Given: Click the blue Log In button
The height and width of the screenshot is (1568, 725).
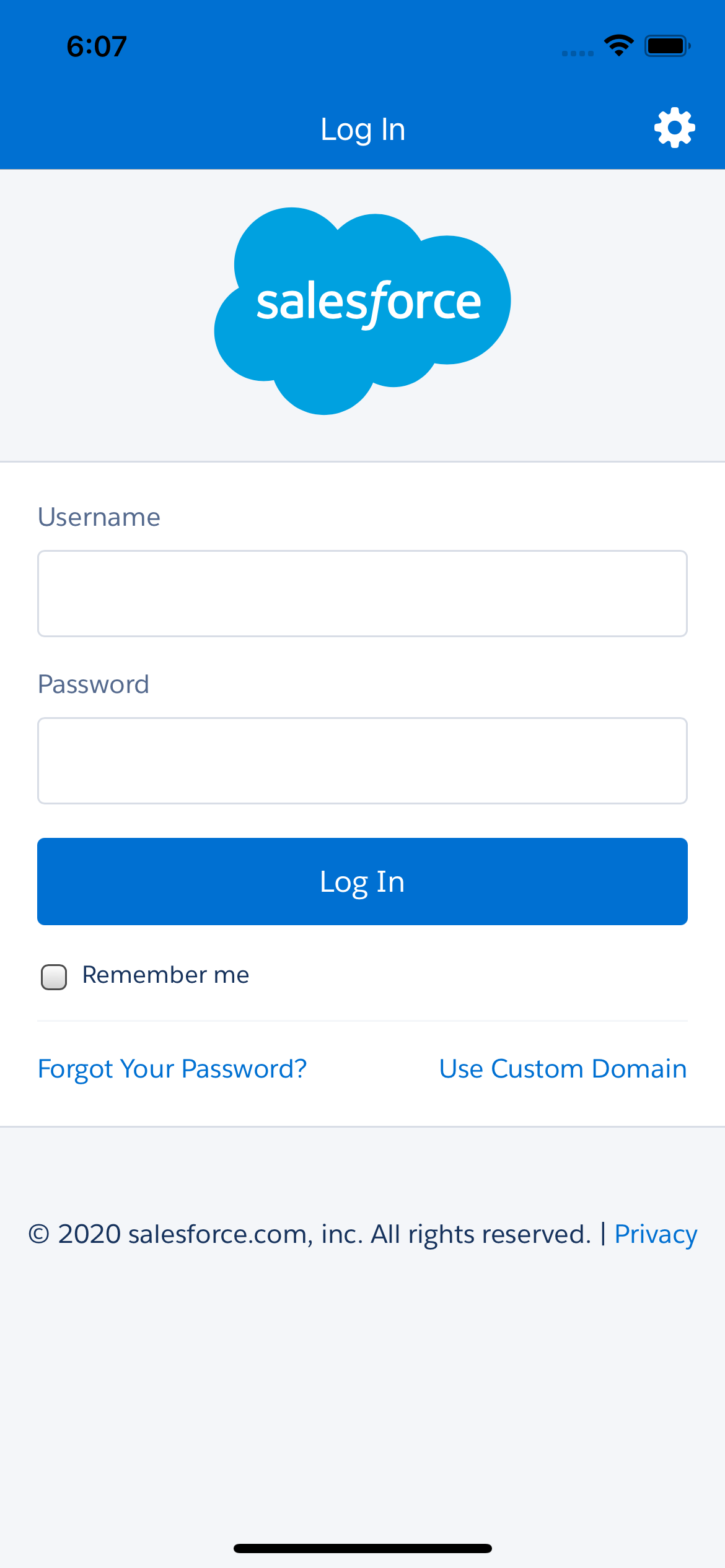Looking at the screenshot, I should pyautogui.click(x=362, y=881).
